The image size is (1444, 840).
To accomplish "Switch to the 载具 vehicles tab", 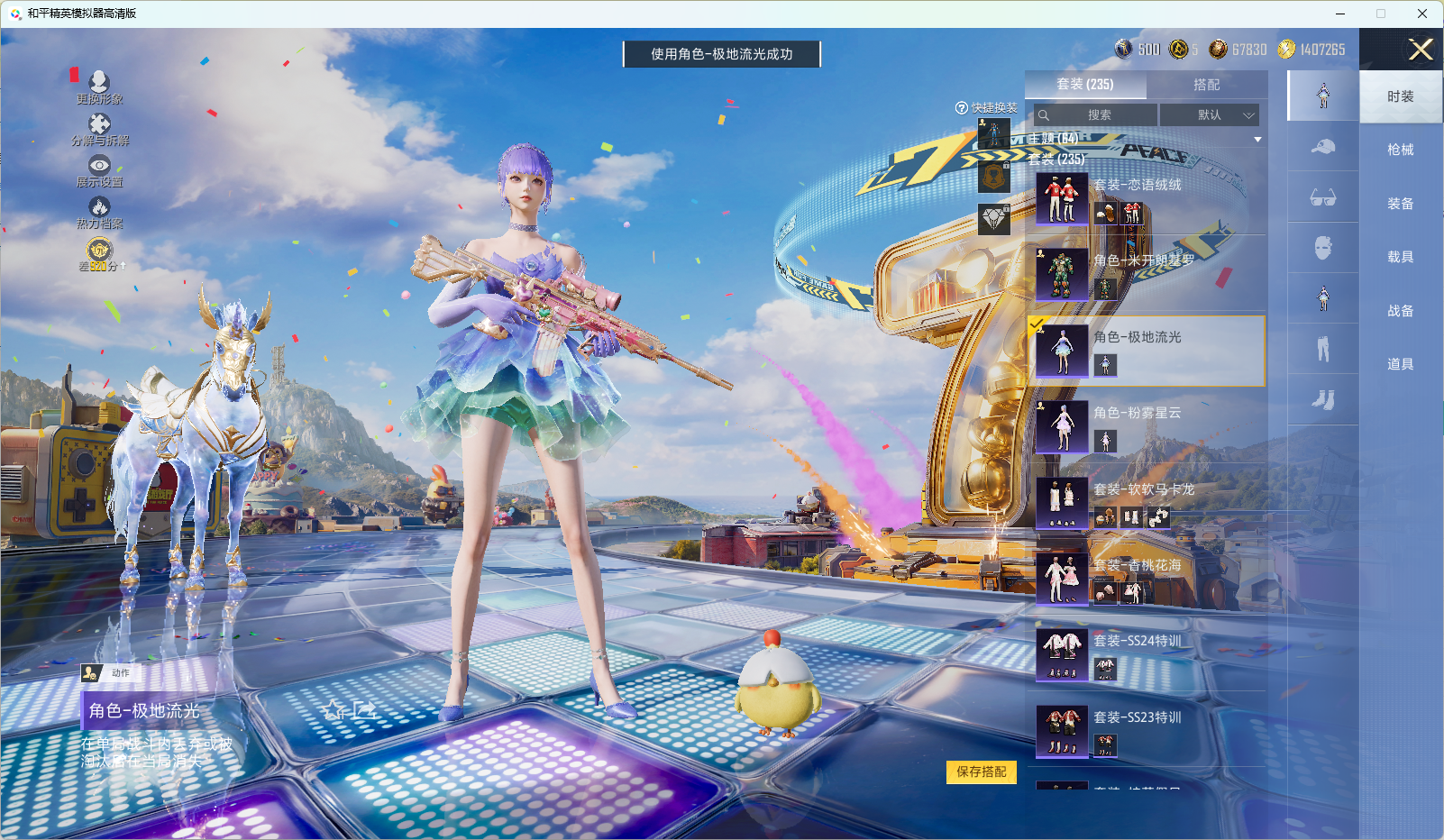I will [x=1401, y=257].
